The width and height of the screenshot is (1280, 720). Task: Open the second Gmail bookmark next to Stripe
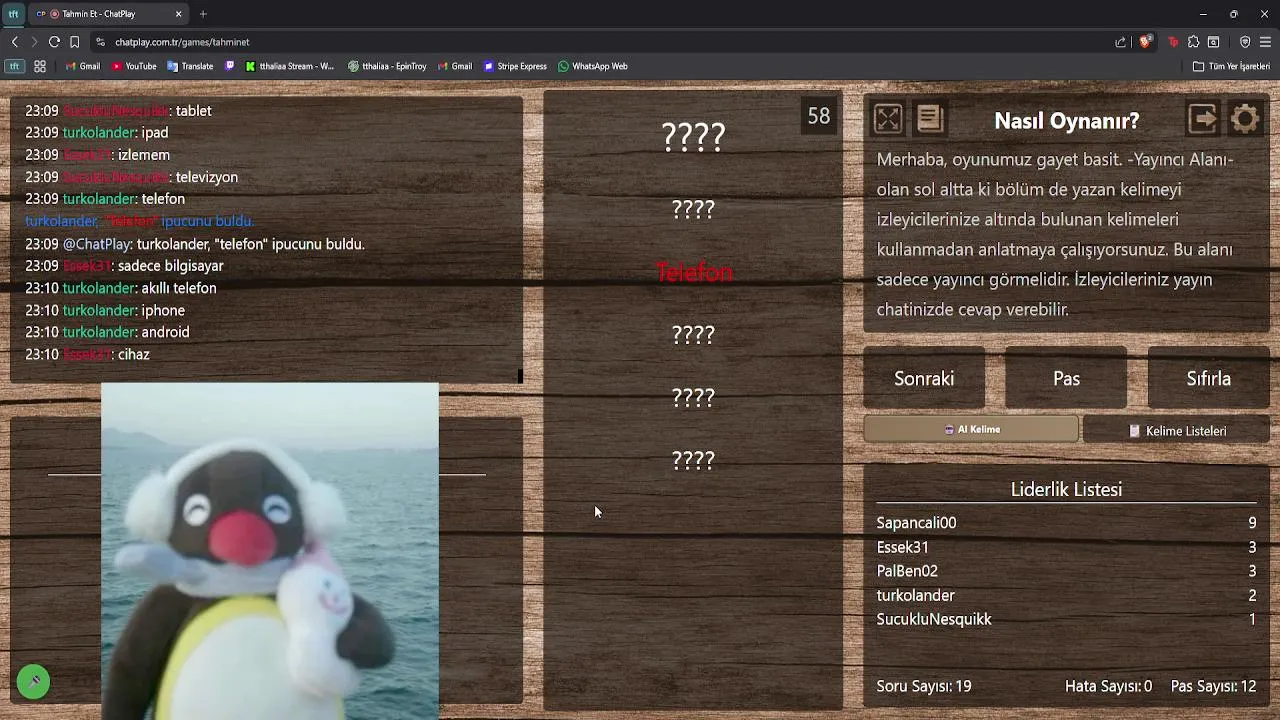pos(454,66)
